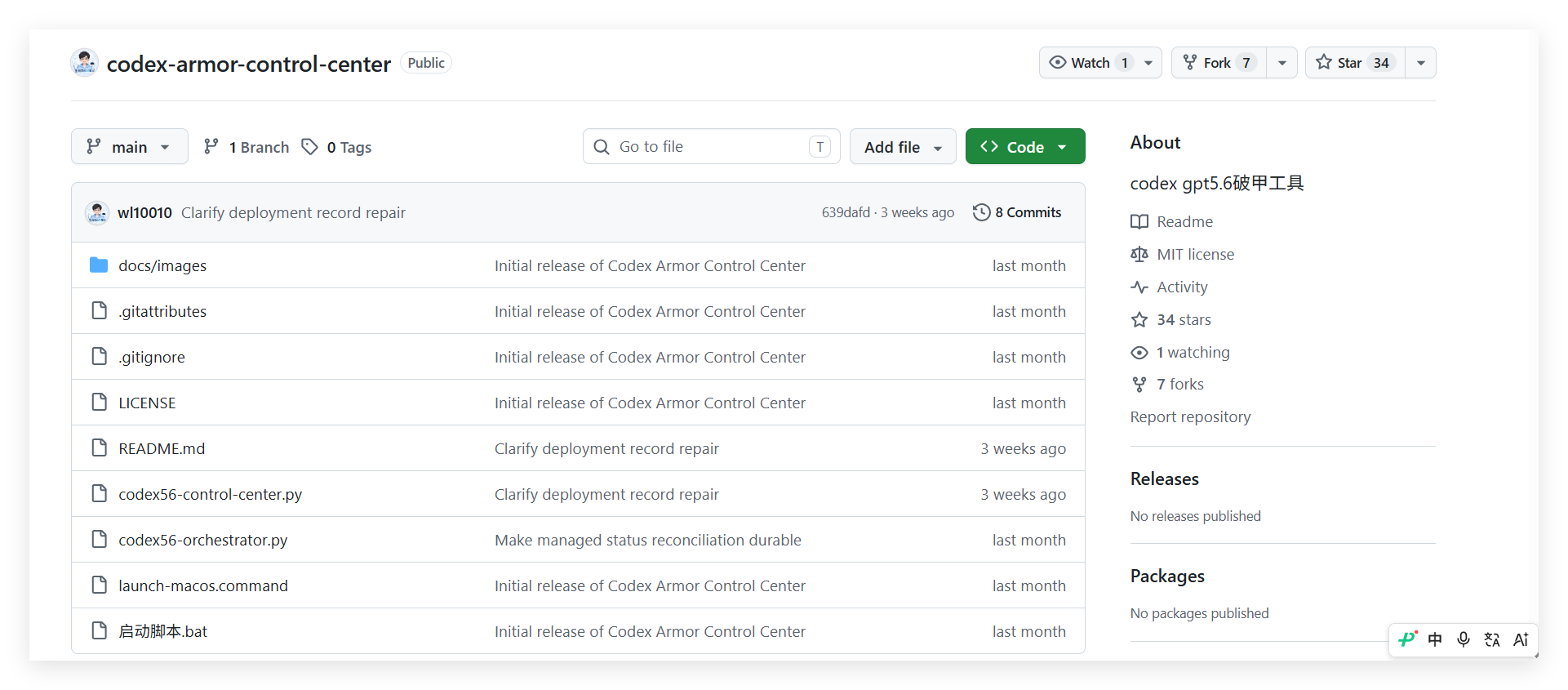The height and width of the screenshot is (690, 1568).
Task: Open the codex56-orchestrator.py file
Action: pyautogui.click(x=203, y=540)
